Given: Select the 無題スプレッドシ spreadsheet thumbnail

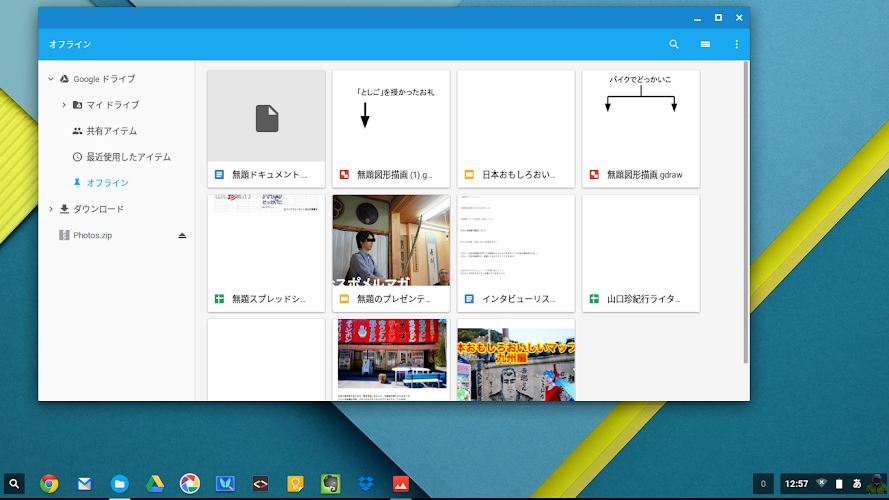Looking at the screenshot, I should pos(266,240).
